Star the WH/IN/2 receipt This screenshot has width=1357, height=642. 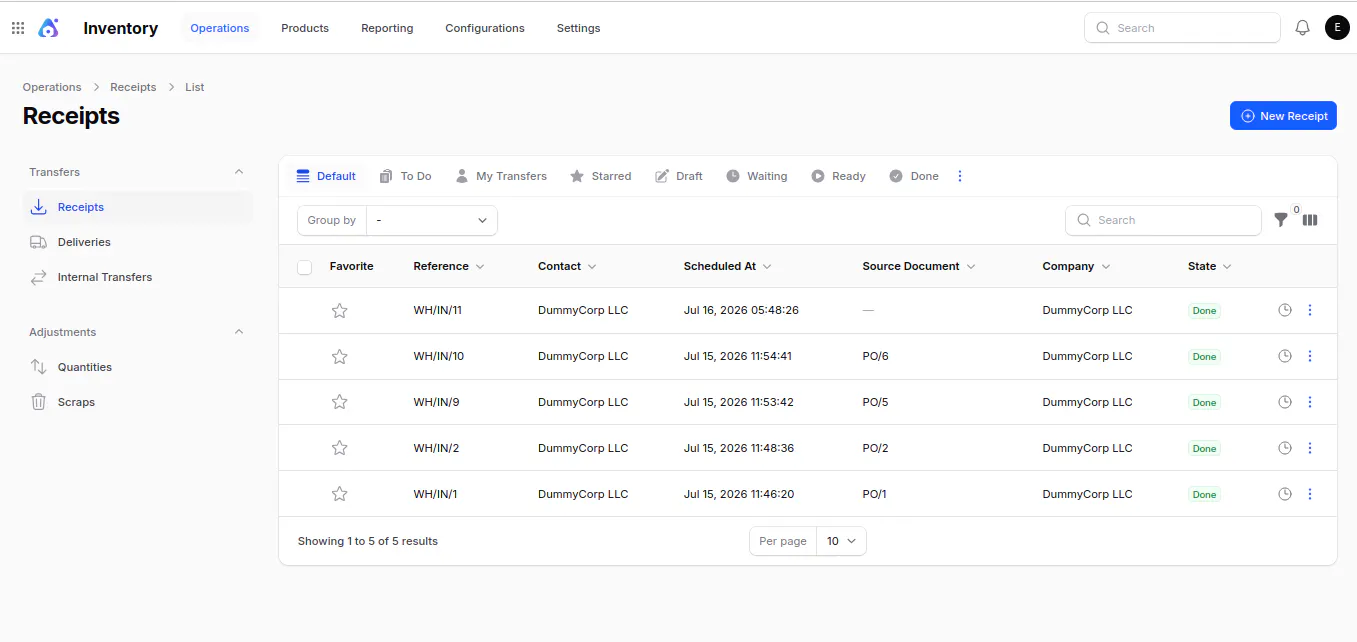click(x=340, y=449)
